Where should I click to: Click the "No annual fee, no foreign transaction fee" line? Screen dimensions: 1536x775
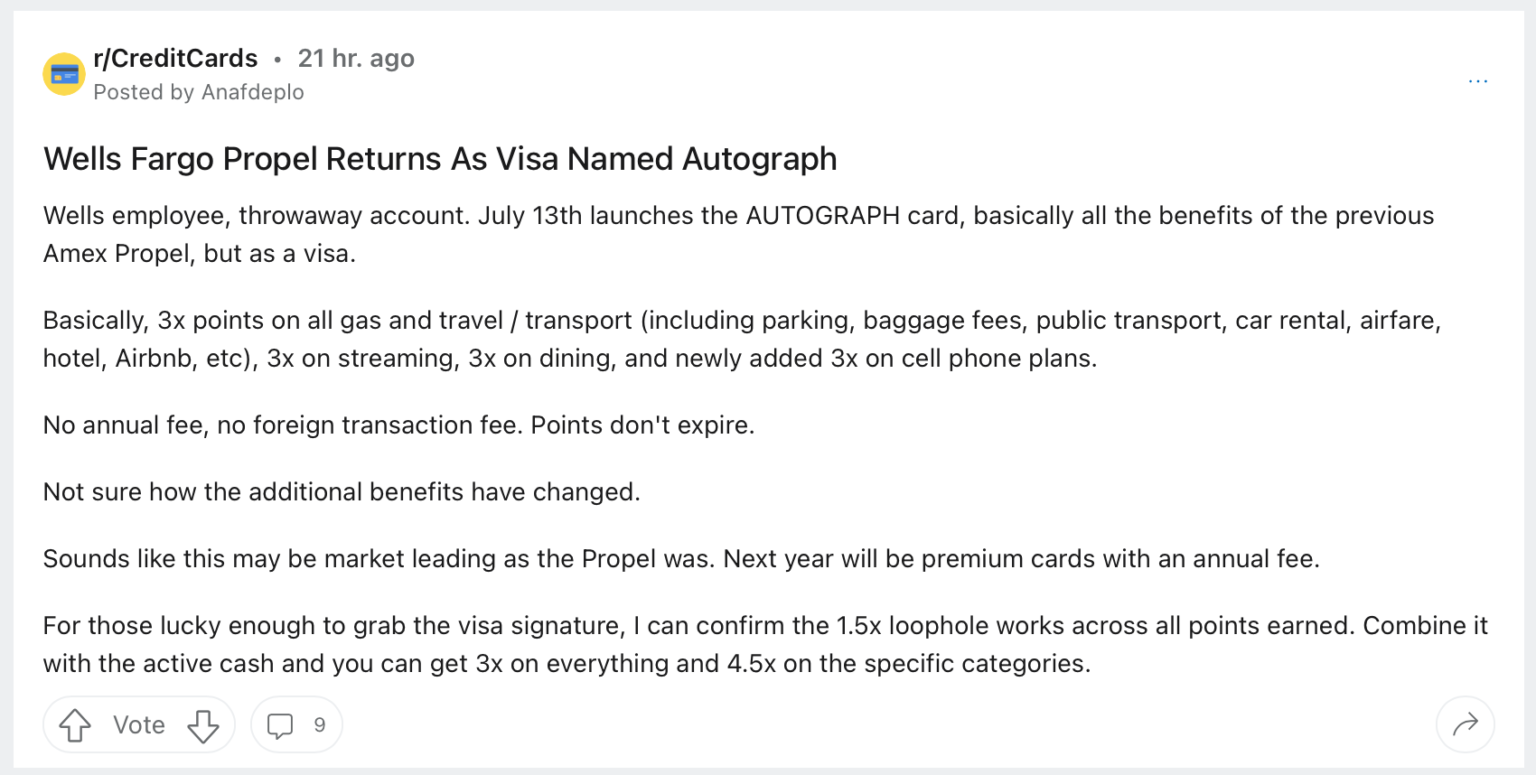[x=399, y=425]
